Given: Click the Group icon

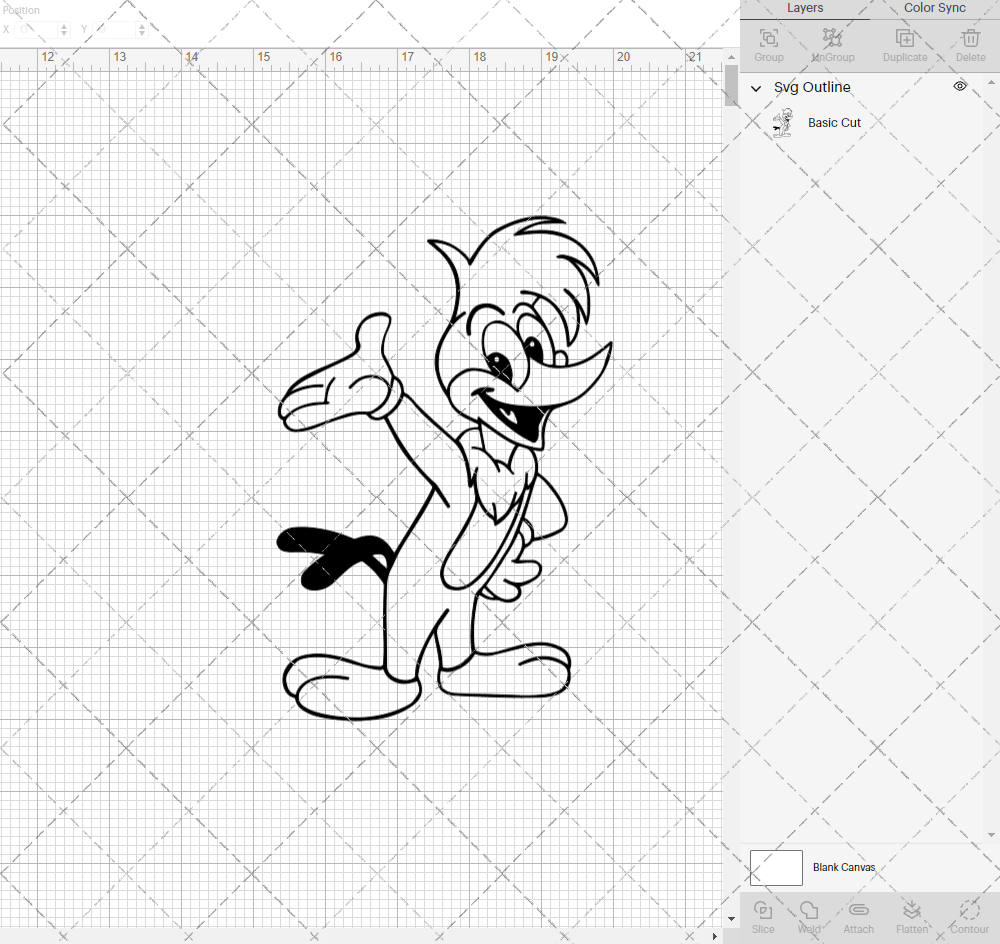Looking at the screenshot, I should point(768,38).
